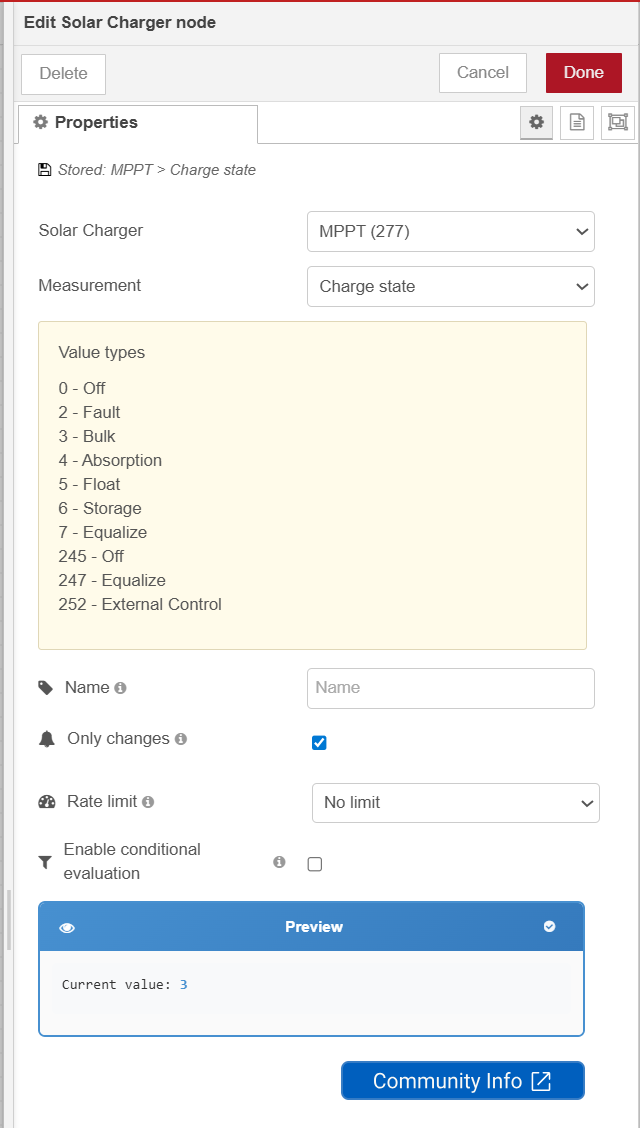Click the gauge icon beside Rate limit
640x1128 pixels.
47,802
